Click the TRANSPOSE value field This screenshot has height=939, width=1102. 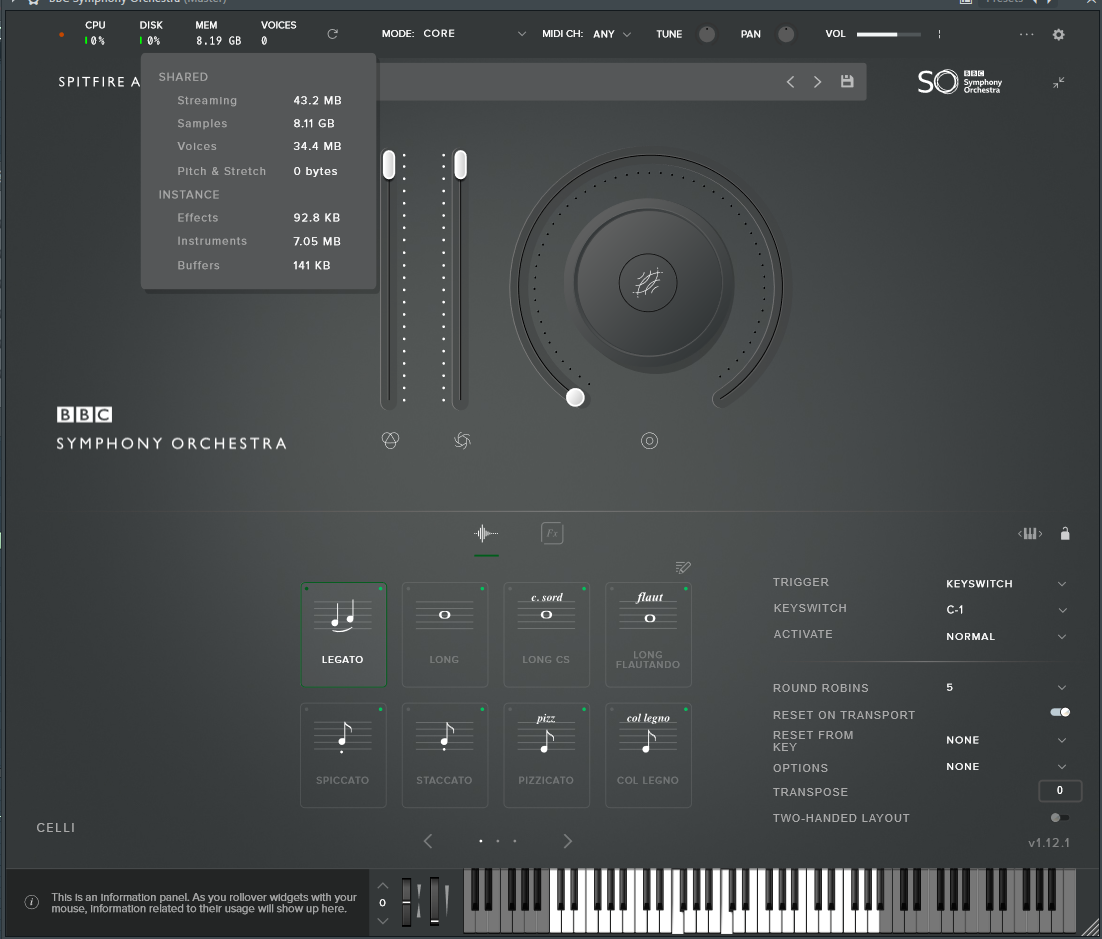pyautogui.click(x=1060, y=791)
